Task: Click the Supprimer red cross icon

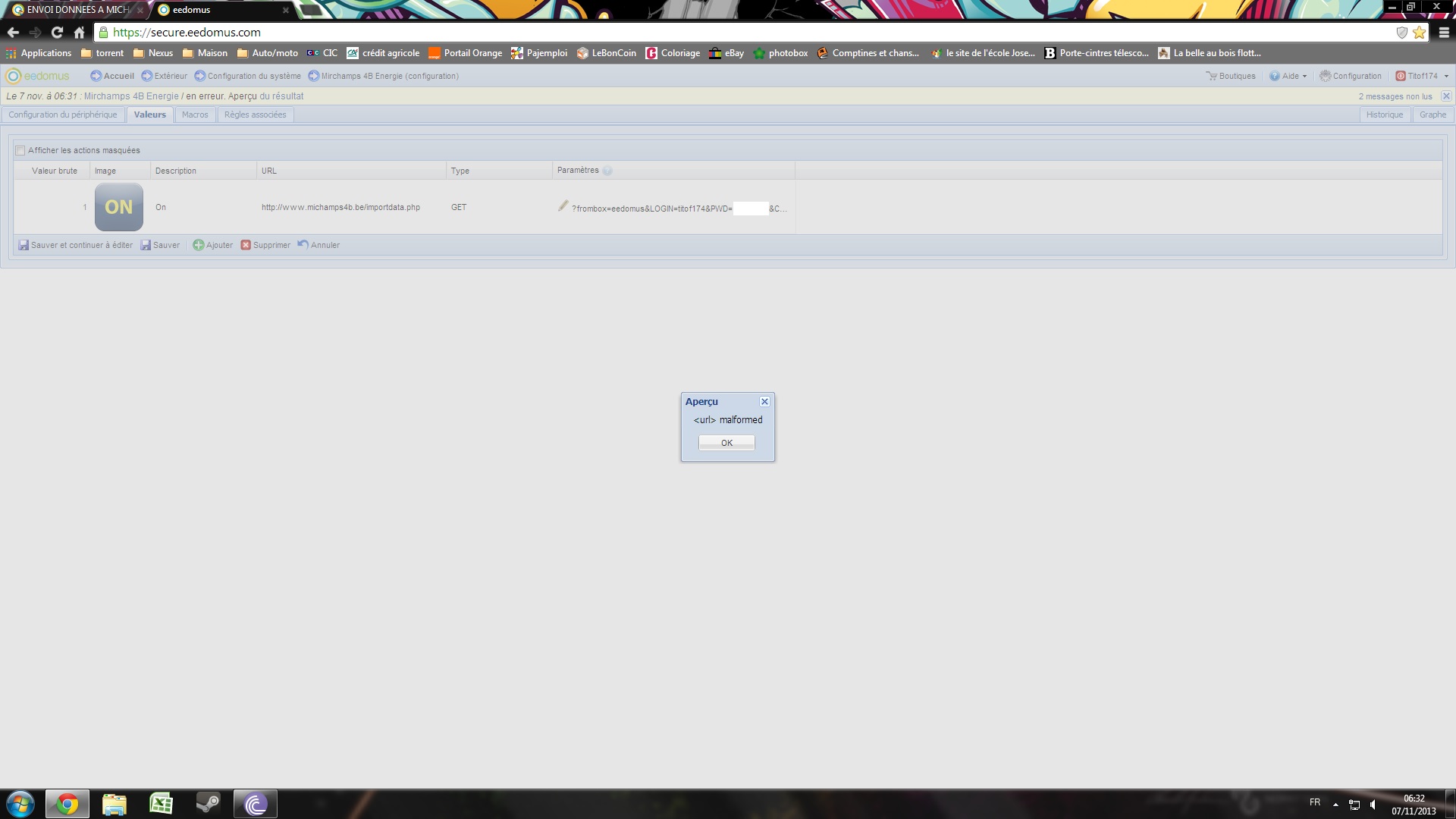Action: click(x=246, y=245)
